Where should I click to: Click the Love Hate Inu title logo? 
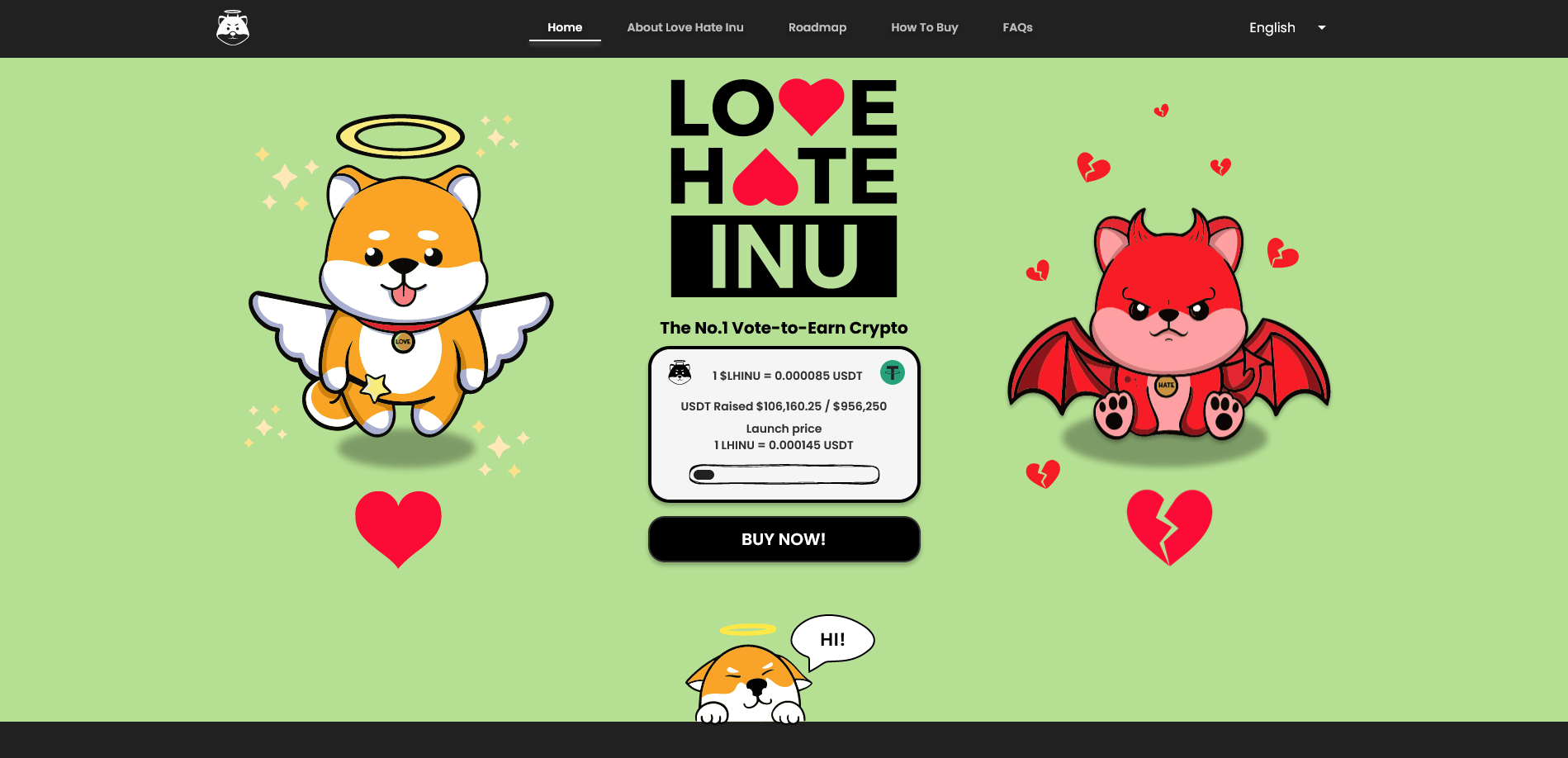784,188
